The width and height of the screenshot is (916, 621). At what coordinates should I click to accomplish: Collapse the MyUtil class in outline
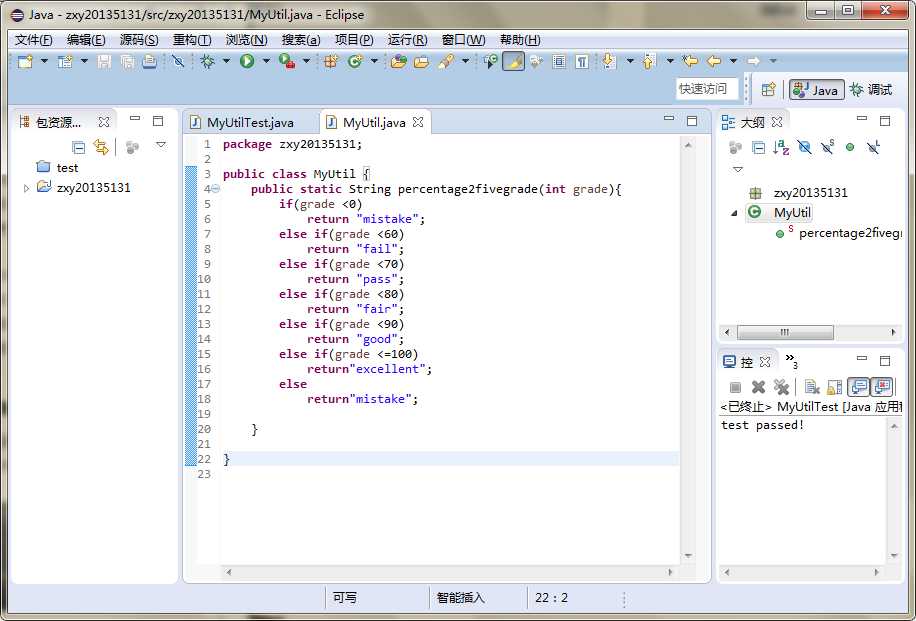[734, 213]
